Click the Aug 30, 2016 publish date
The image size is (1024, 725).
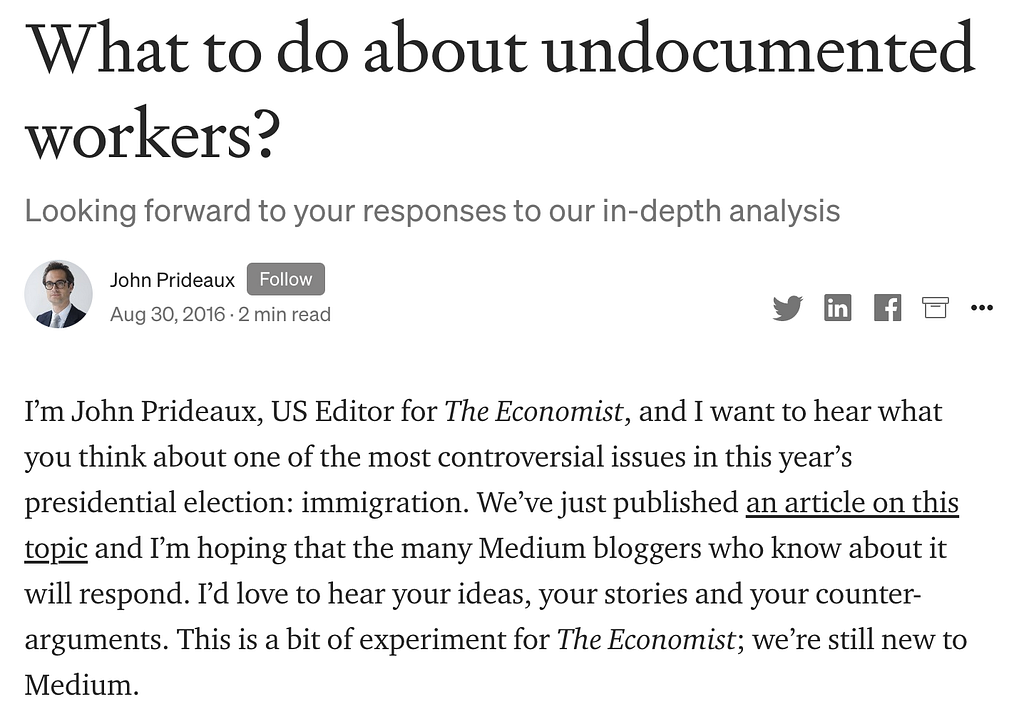tap(167, 314)
